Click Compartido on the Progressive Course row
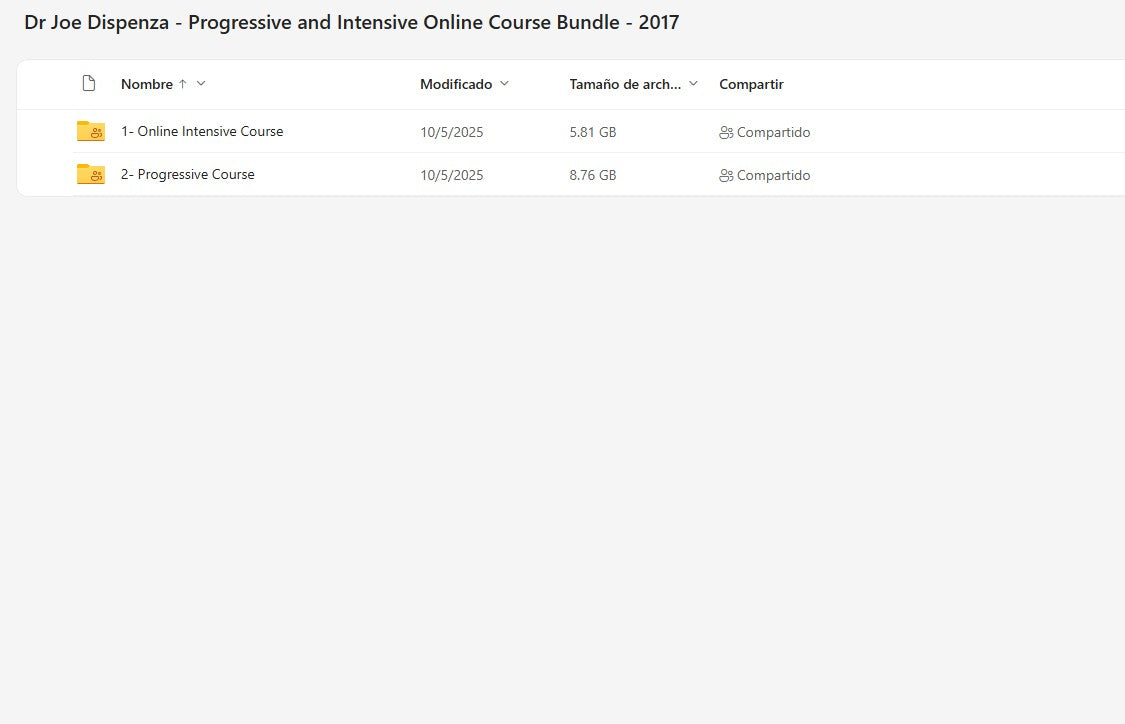1125x724 pixels. pyautogui.click(x=773, y=175)
